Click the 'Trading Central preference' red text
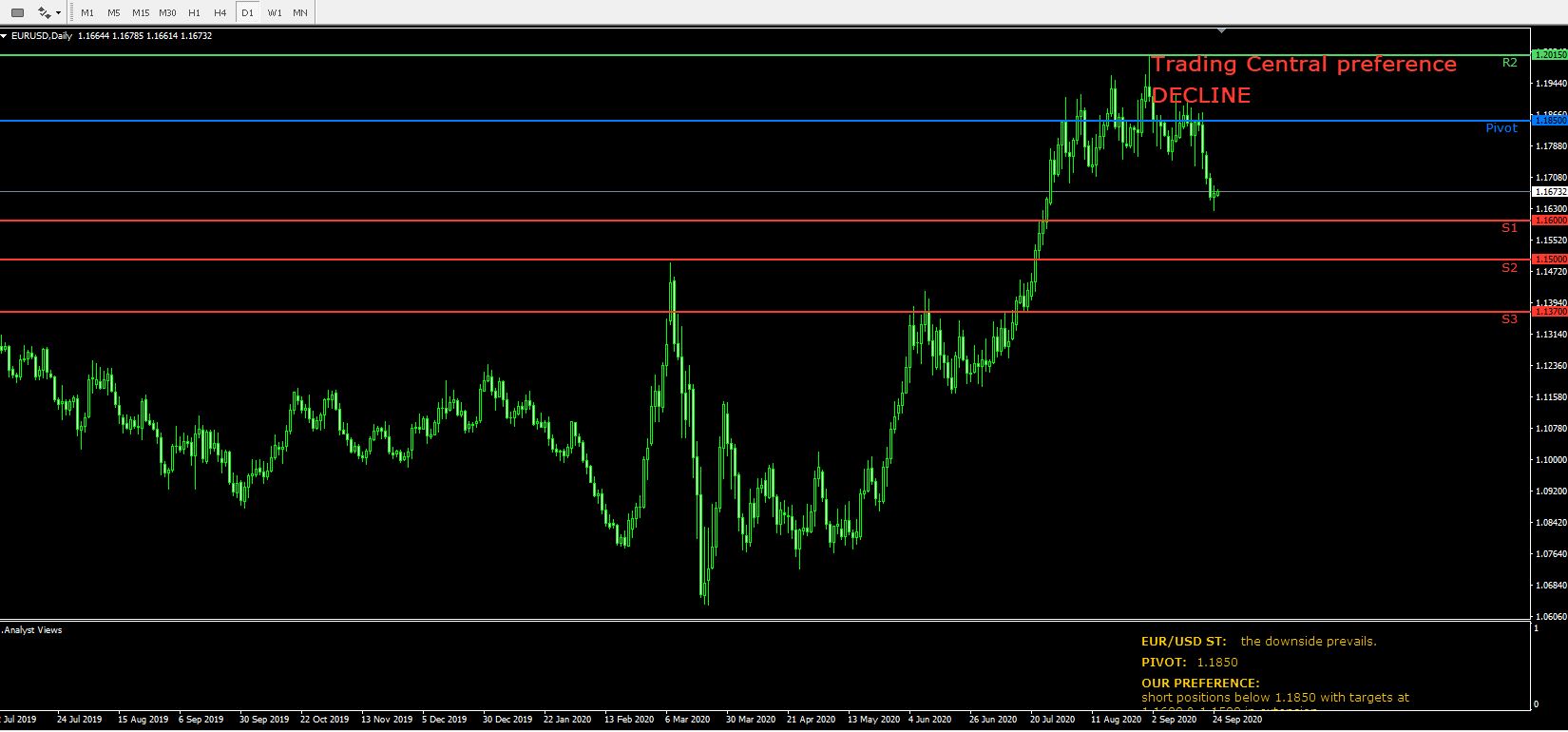The height and width of the screenshot is (732, 1568). pos(1304,65)
